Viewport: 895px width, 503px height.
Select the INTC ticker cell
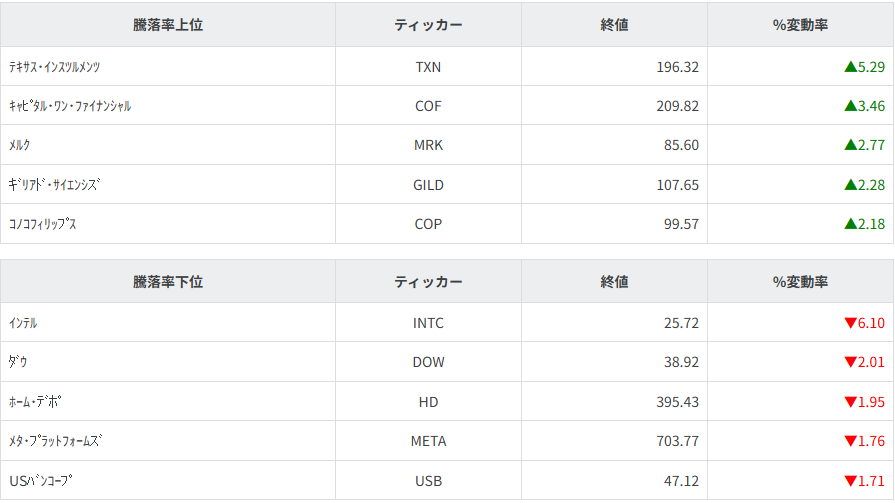click(x=428, y=323)
